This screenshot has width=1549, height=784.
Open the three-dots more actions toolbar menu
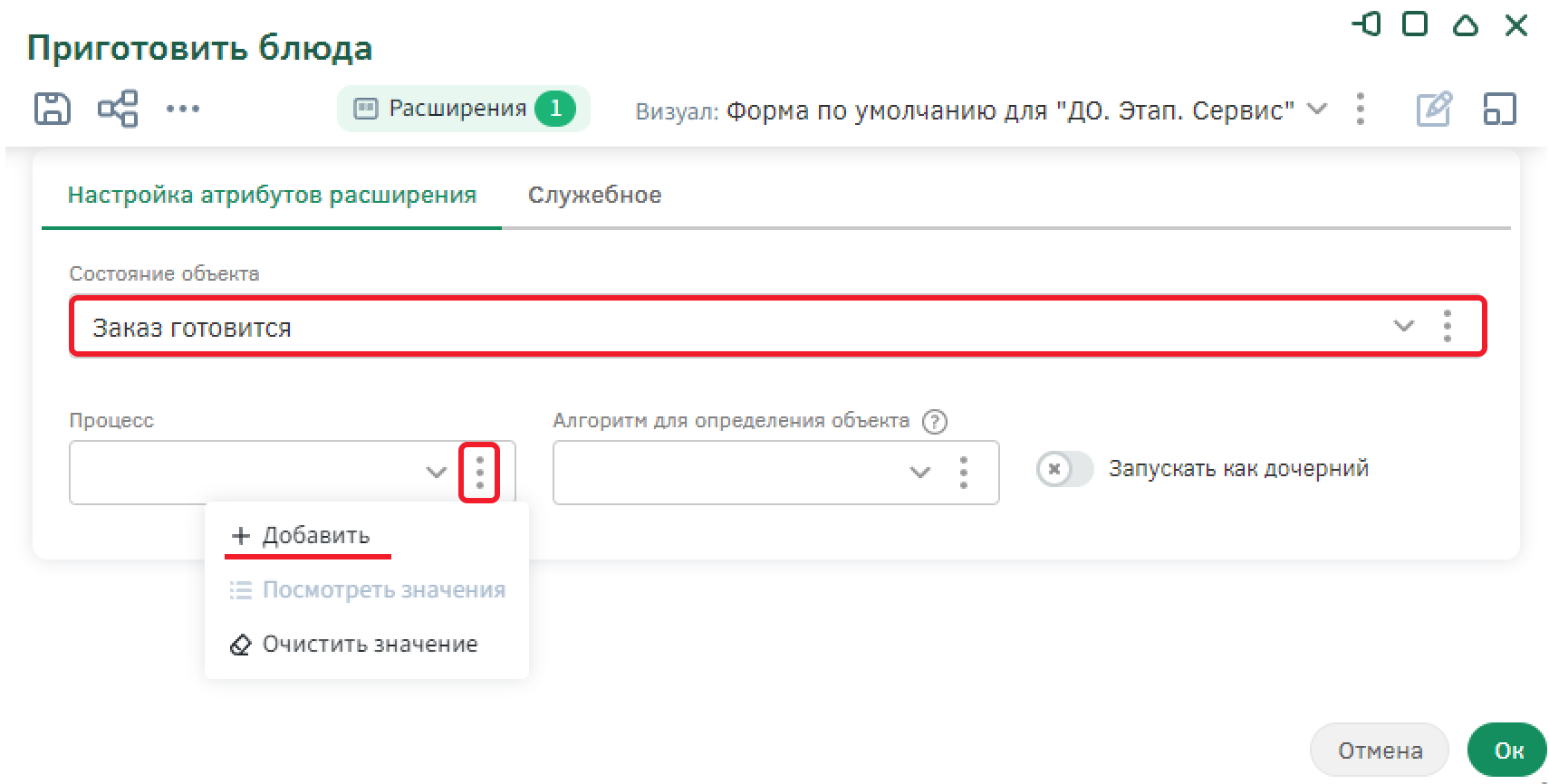(x=183, y=109)
